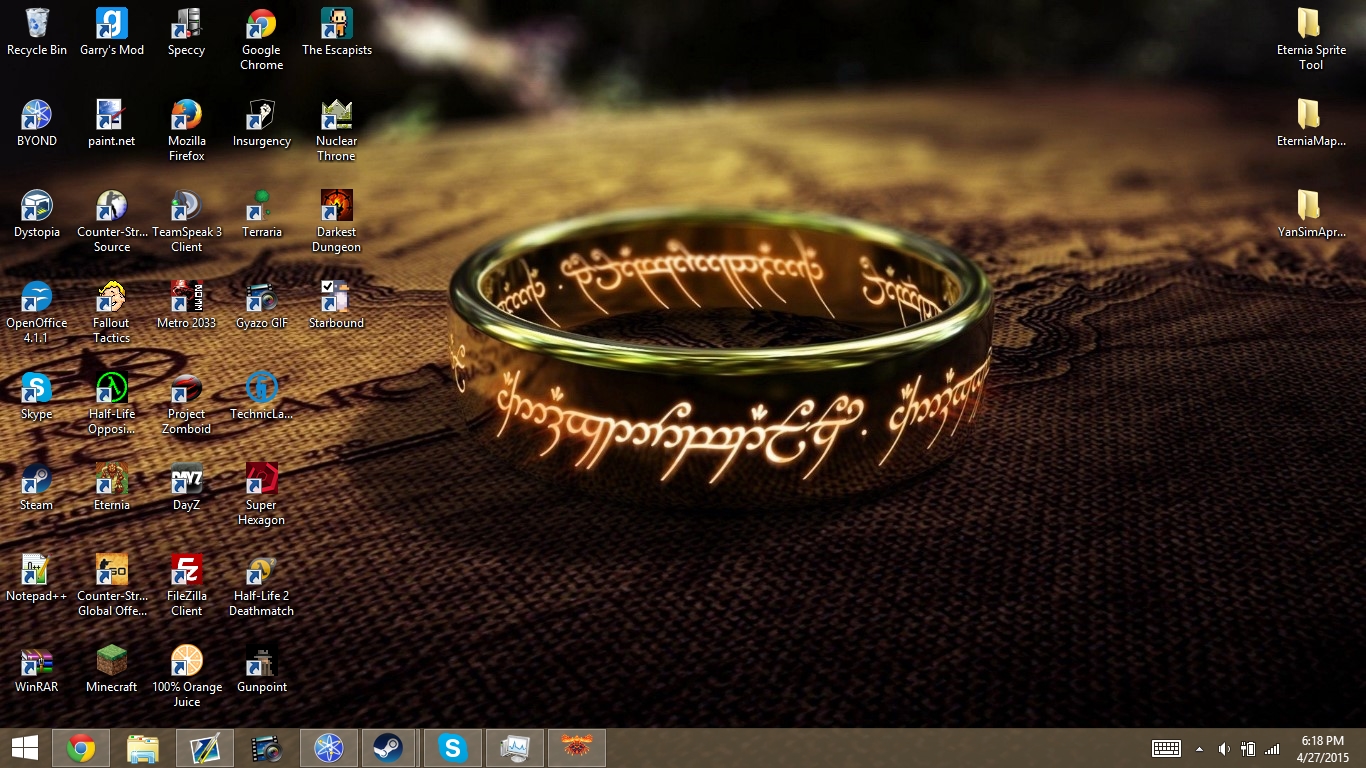Open the volume control in the tray
Screen dimensions: 1366x768
(x=1224, y=748)
